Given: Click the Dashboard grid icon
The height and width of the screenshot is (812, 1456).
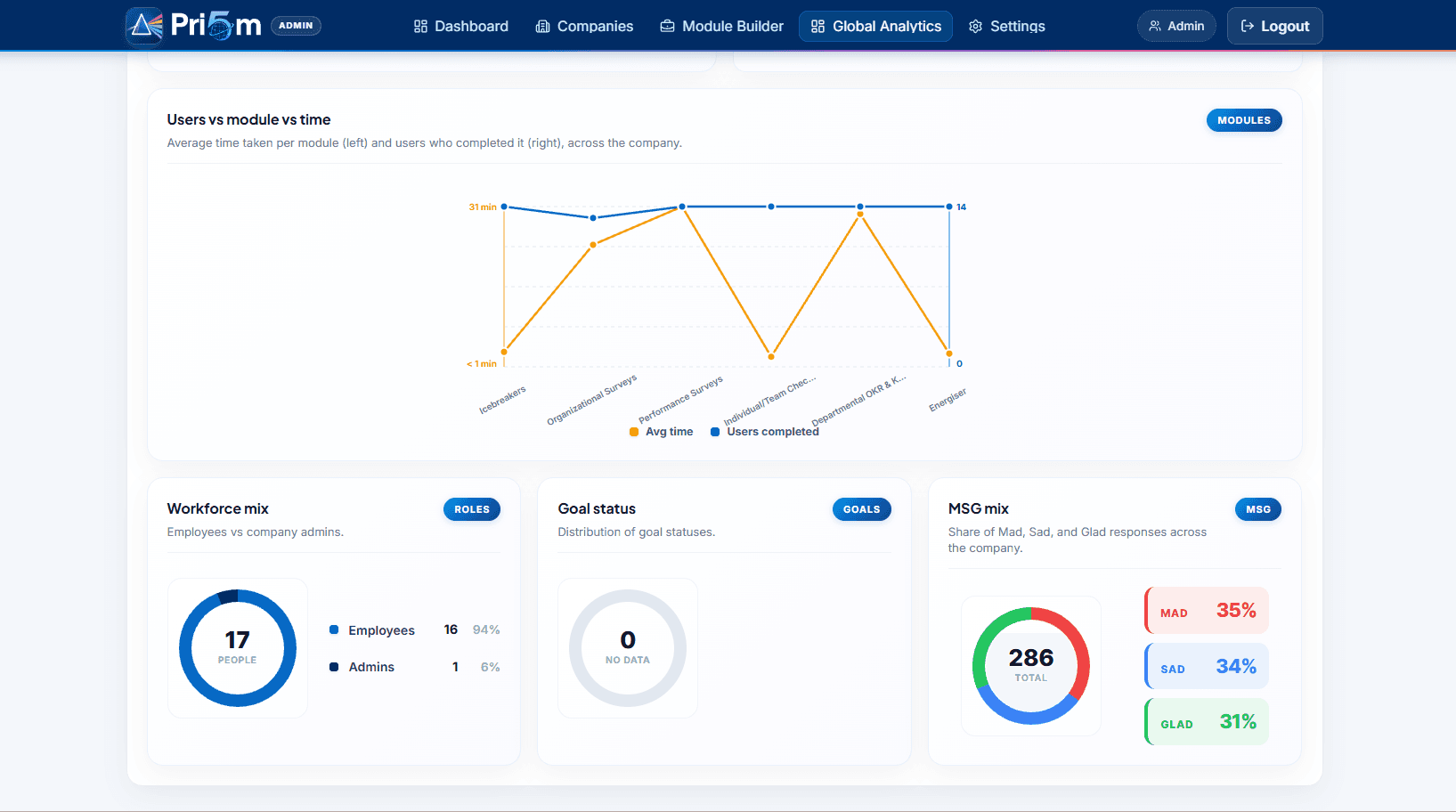Looking at the screenshot, I should (x=421, y=27).
